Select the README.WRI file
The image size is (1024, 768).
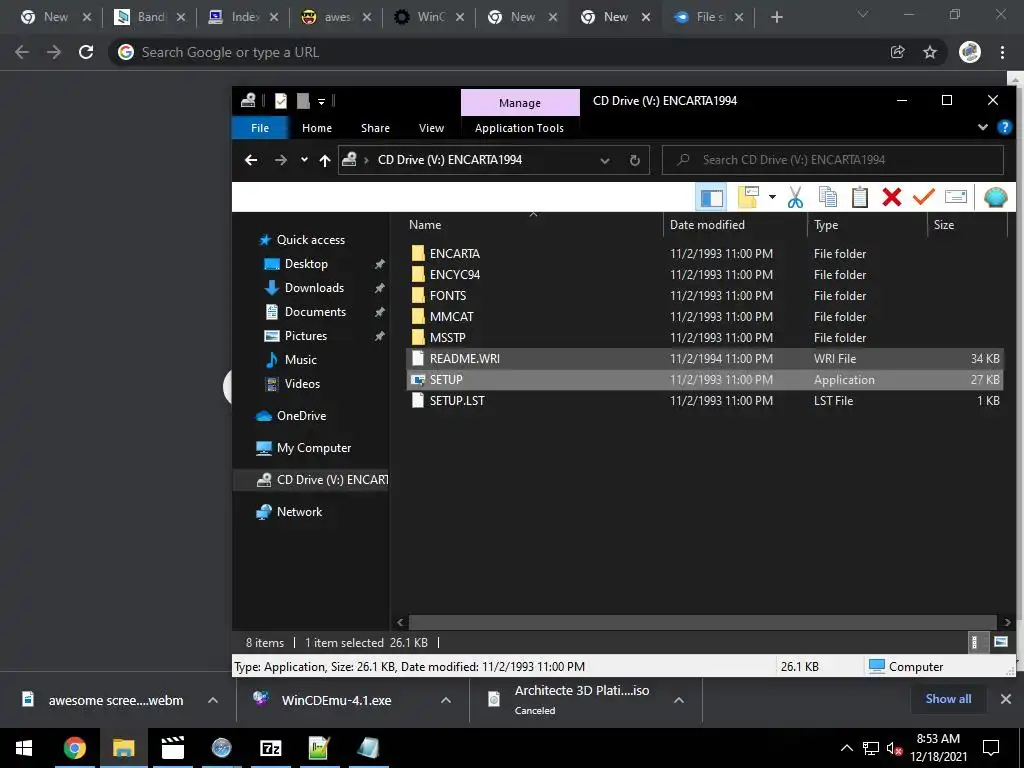point(704,359)
